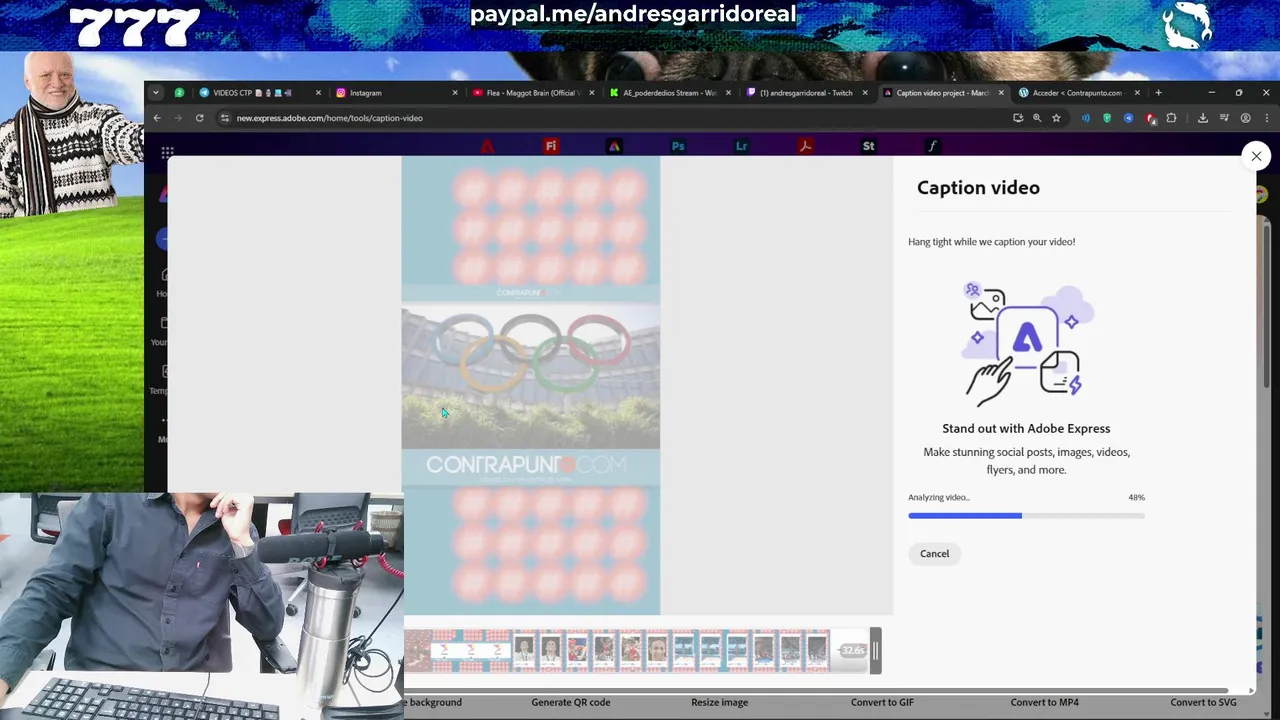Close the Instagram browser tab
This screenshot has width=1280, height=720.
click(454, 93)
